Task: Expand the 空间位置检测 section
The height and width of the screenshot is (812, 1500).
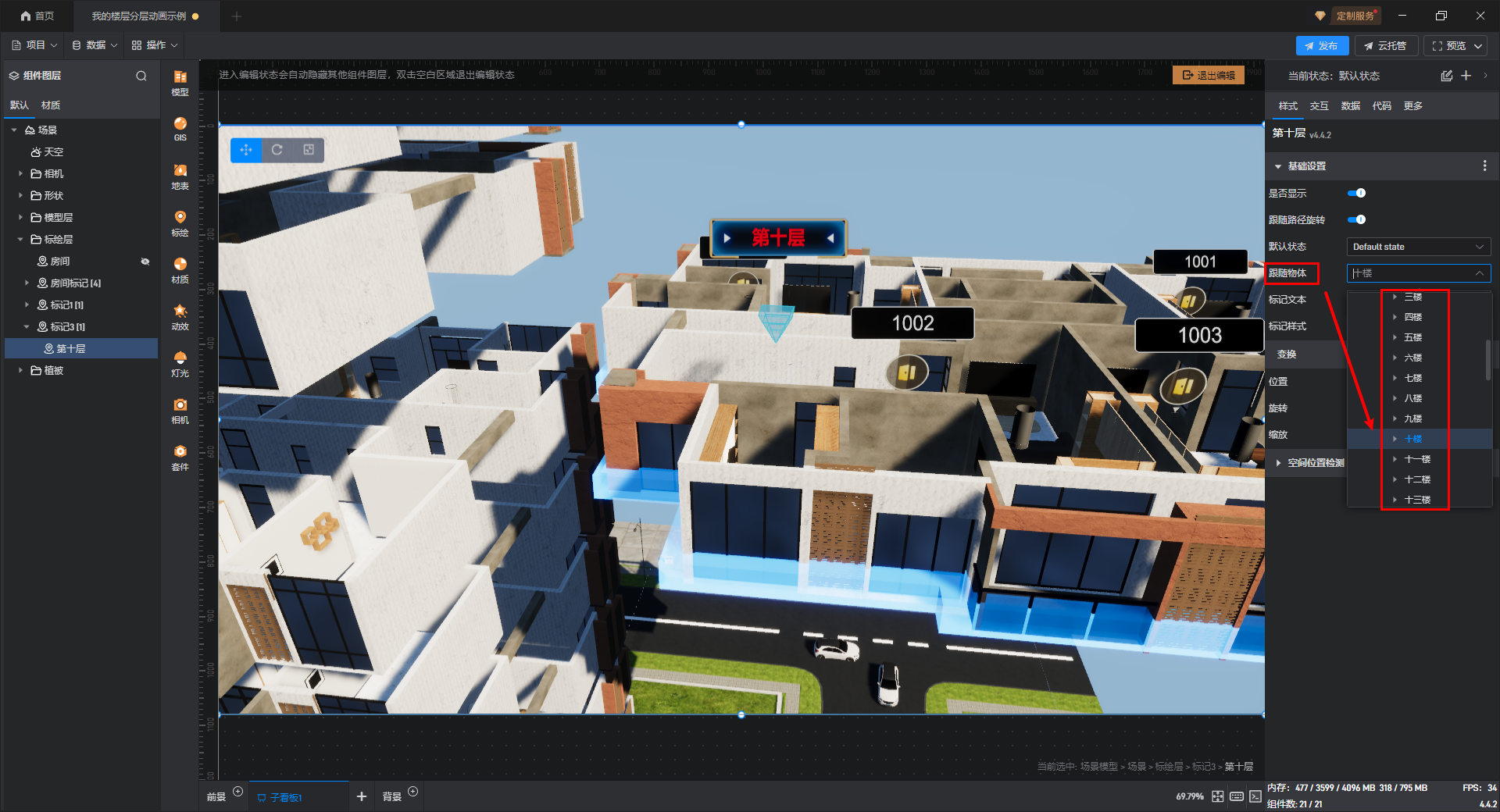Action: 1278,463
